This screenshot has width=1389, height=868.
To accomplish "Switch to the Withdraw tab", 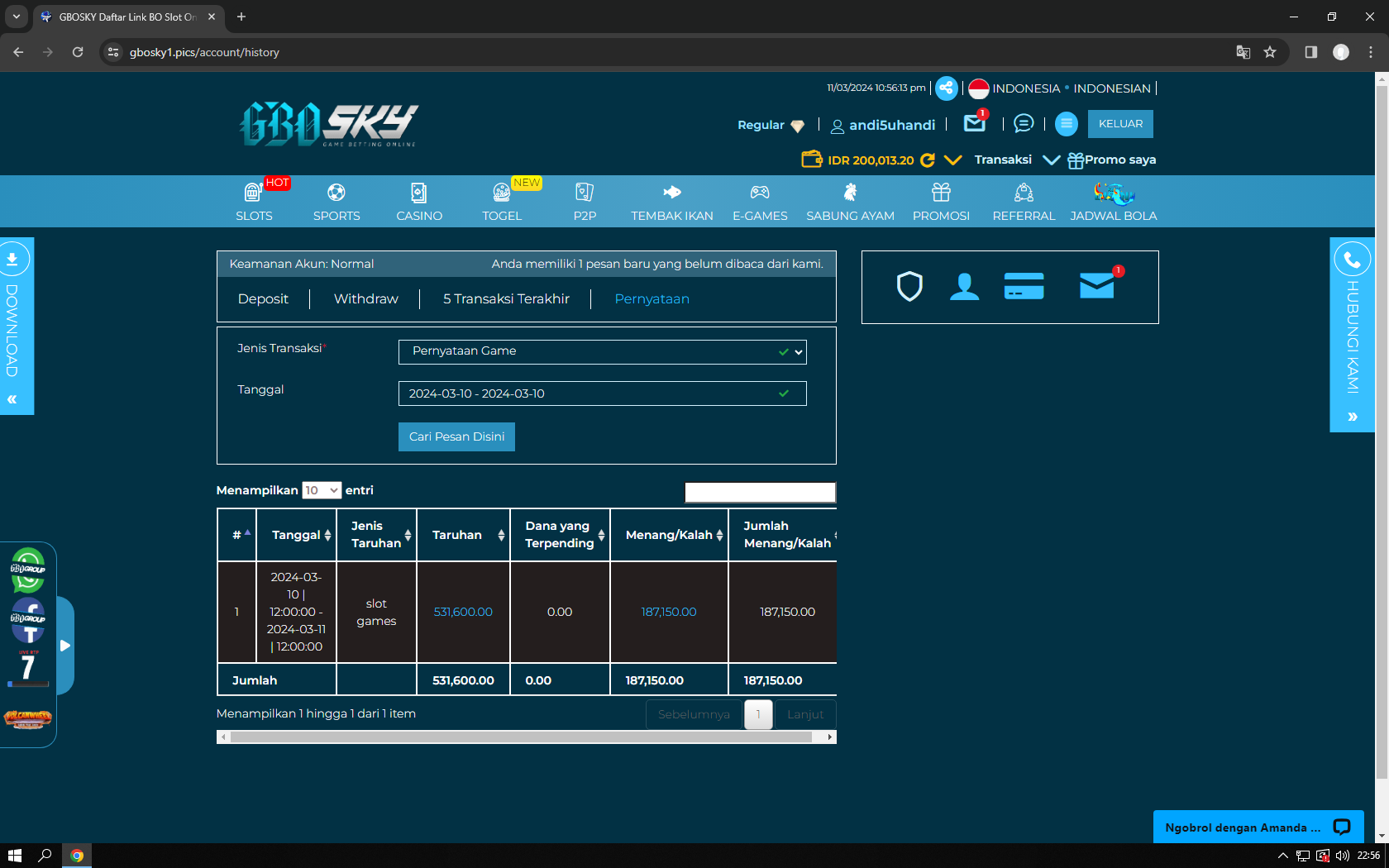I will 365,299.
